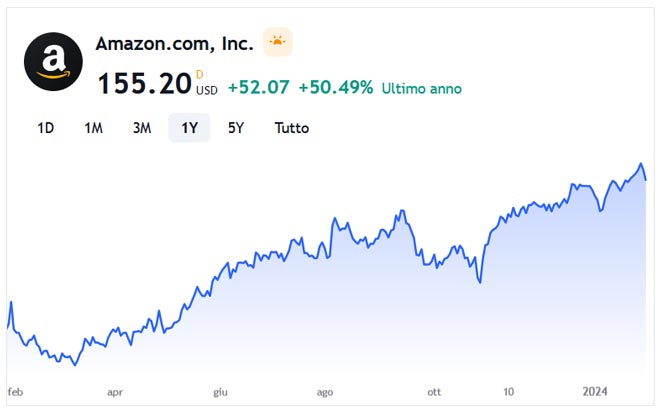The image size is (660, 408).
Task: Click the sun market status icon
Action: pyautogui.click(x=277, y=42)
